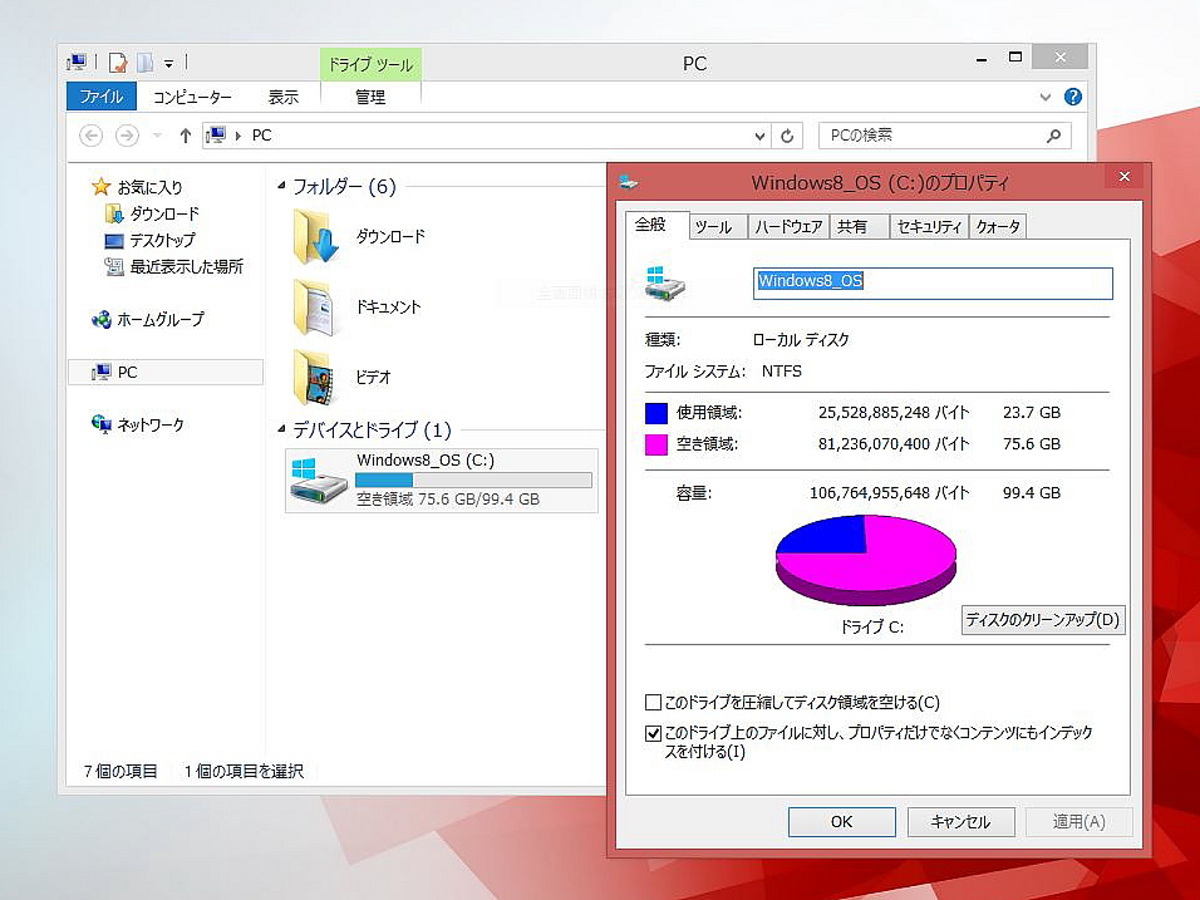Click the disk usage pie chart
This screenshot has width=1200, height=900.
(x=866, y=559)
